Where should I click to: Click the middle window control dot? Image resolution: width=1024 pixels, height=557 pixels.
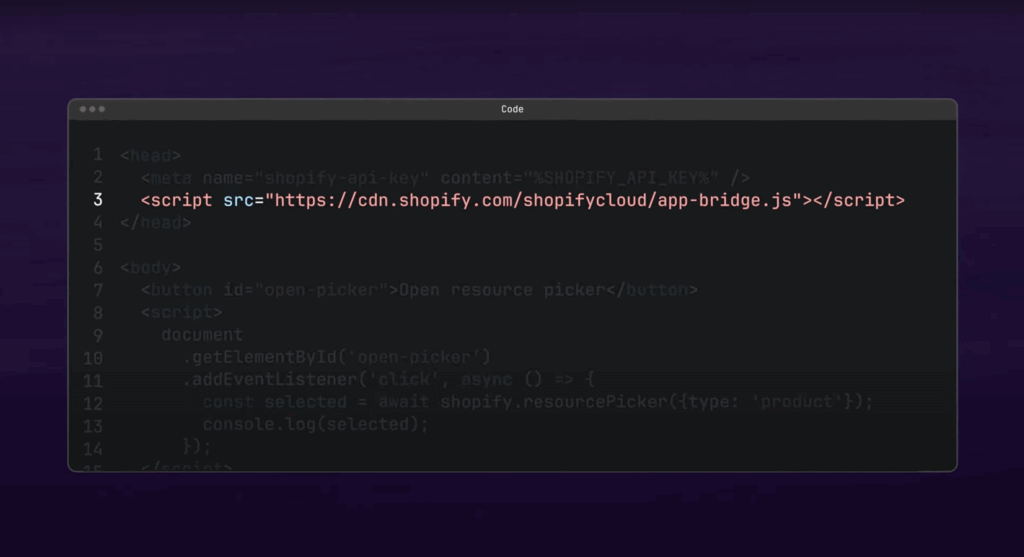point(92,109)
